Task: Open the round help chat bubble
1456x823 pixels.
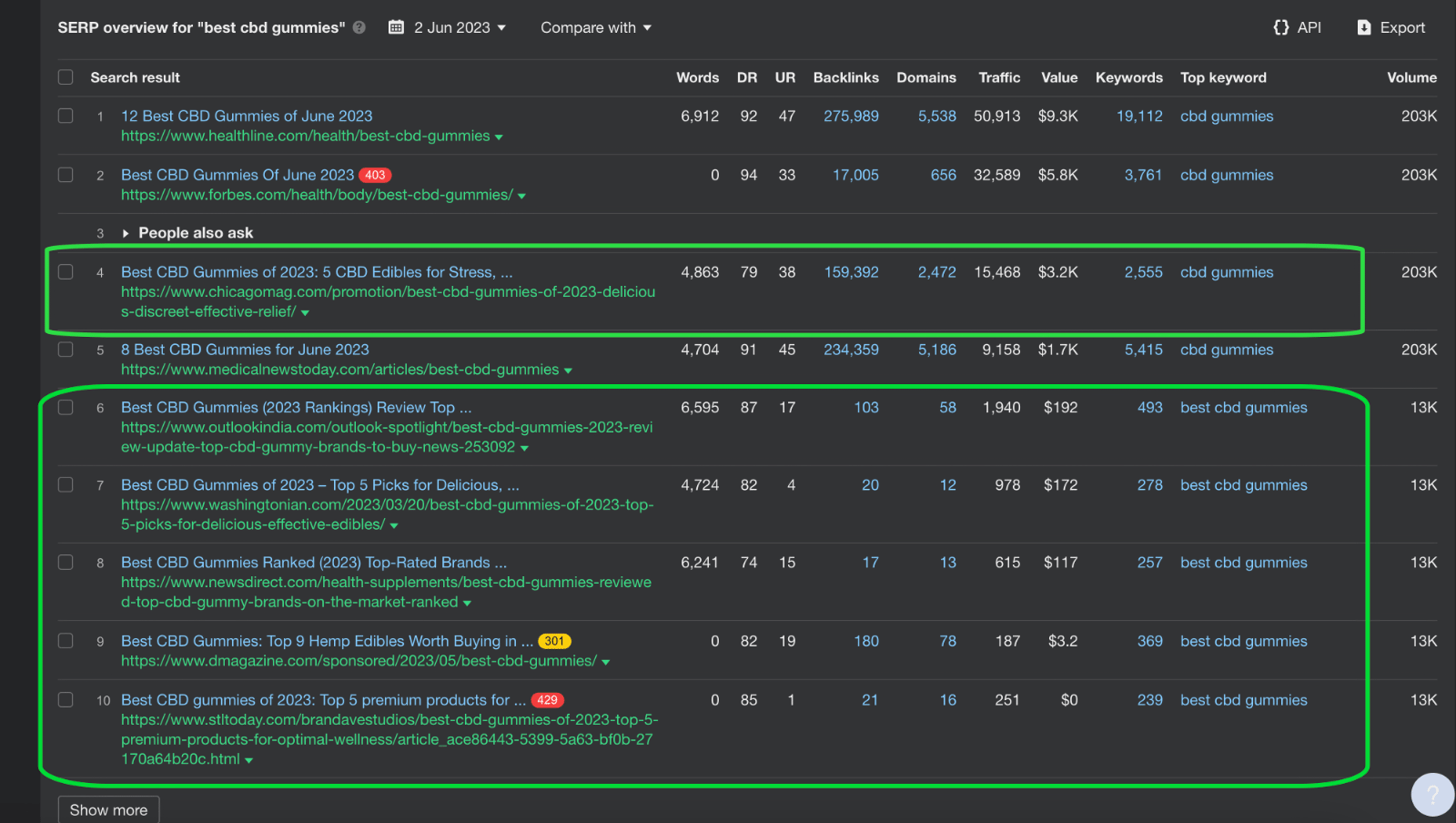Action: 1432,795
